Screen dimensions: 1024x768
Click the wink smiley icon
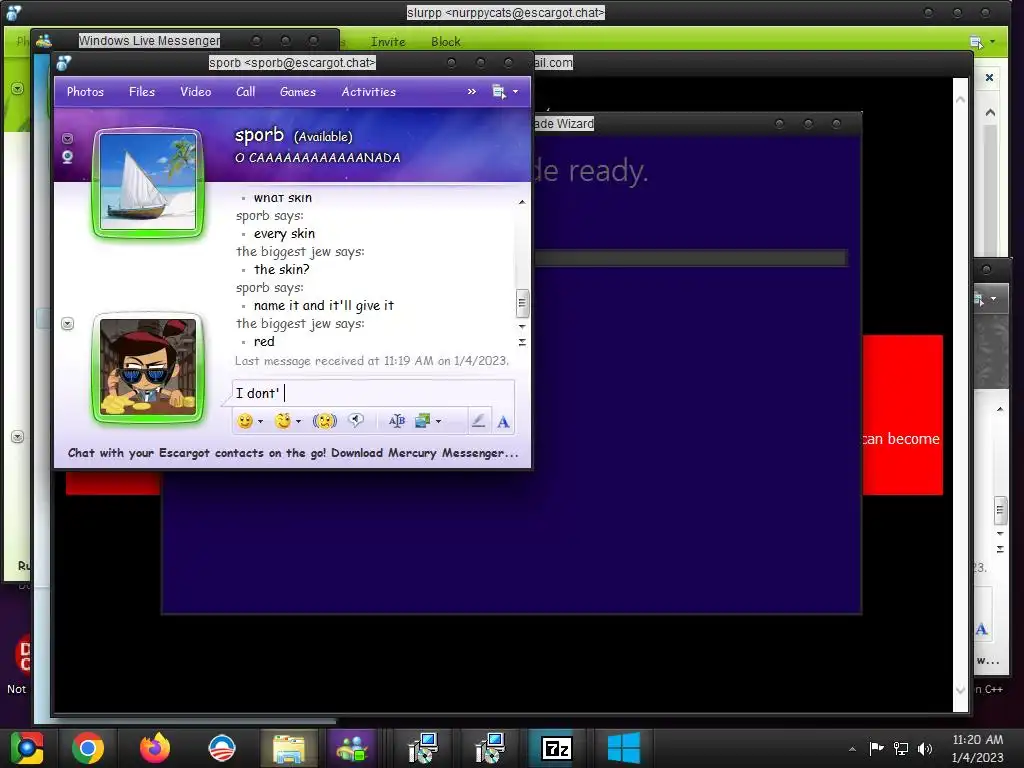pos(283,421)
